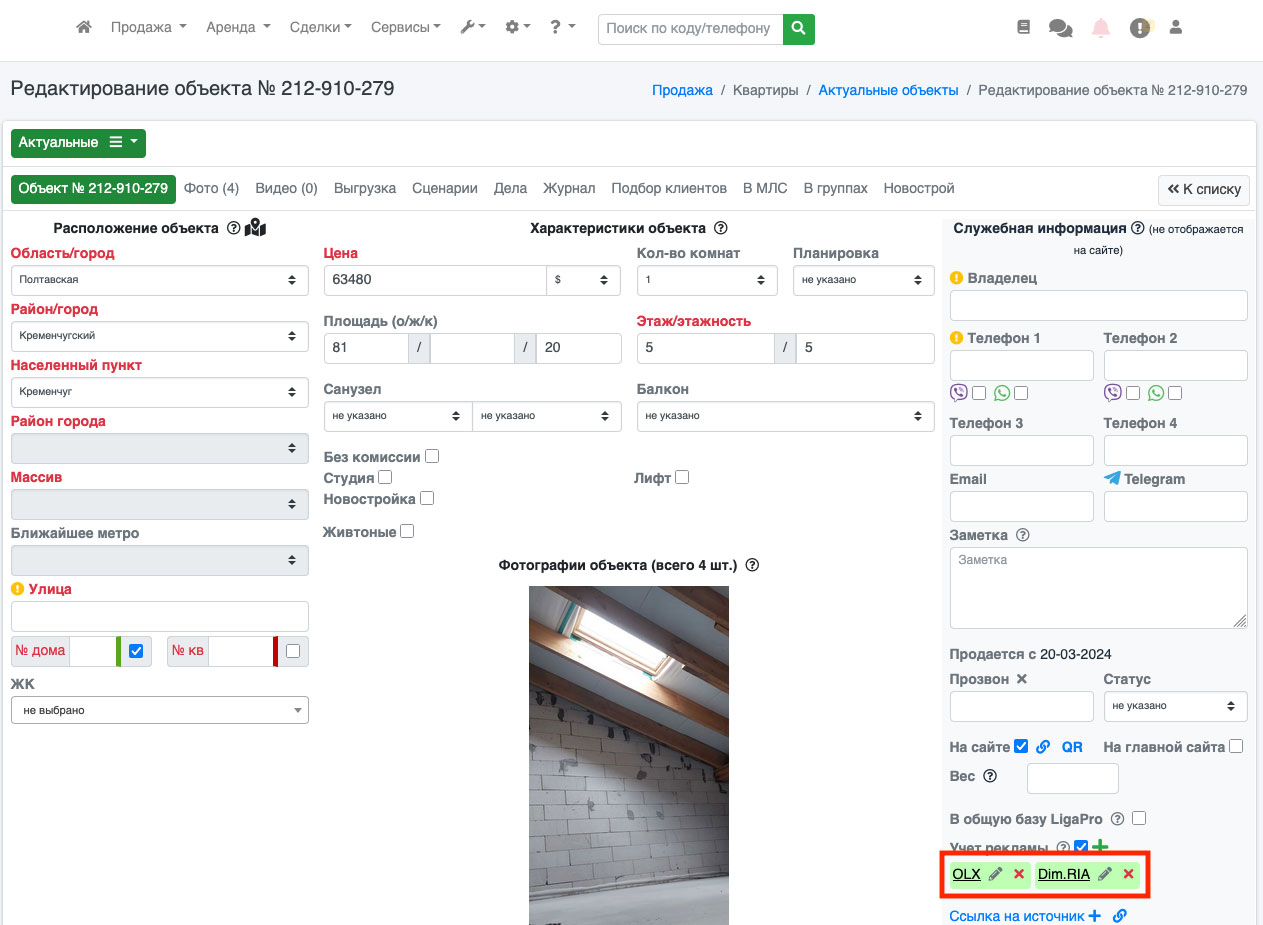Open the Кол-во комнат dropdown
1263x925 pixels.
click(707, 280)
